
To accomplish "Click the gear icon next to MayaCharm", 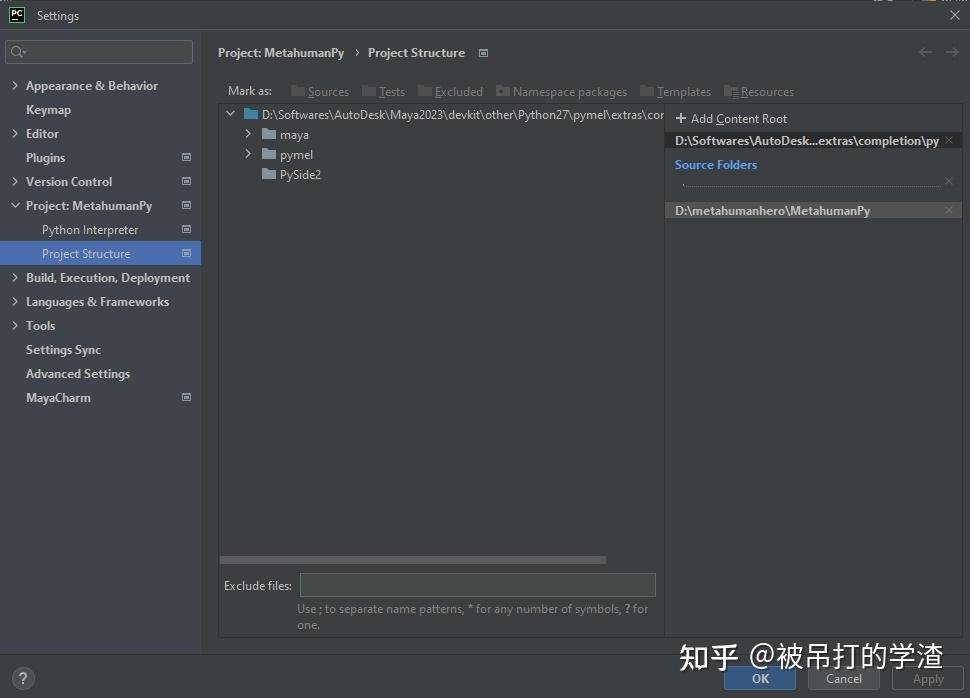I will pos(186,397).
